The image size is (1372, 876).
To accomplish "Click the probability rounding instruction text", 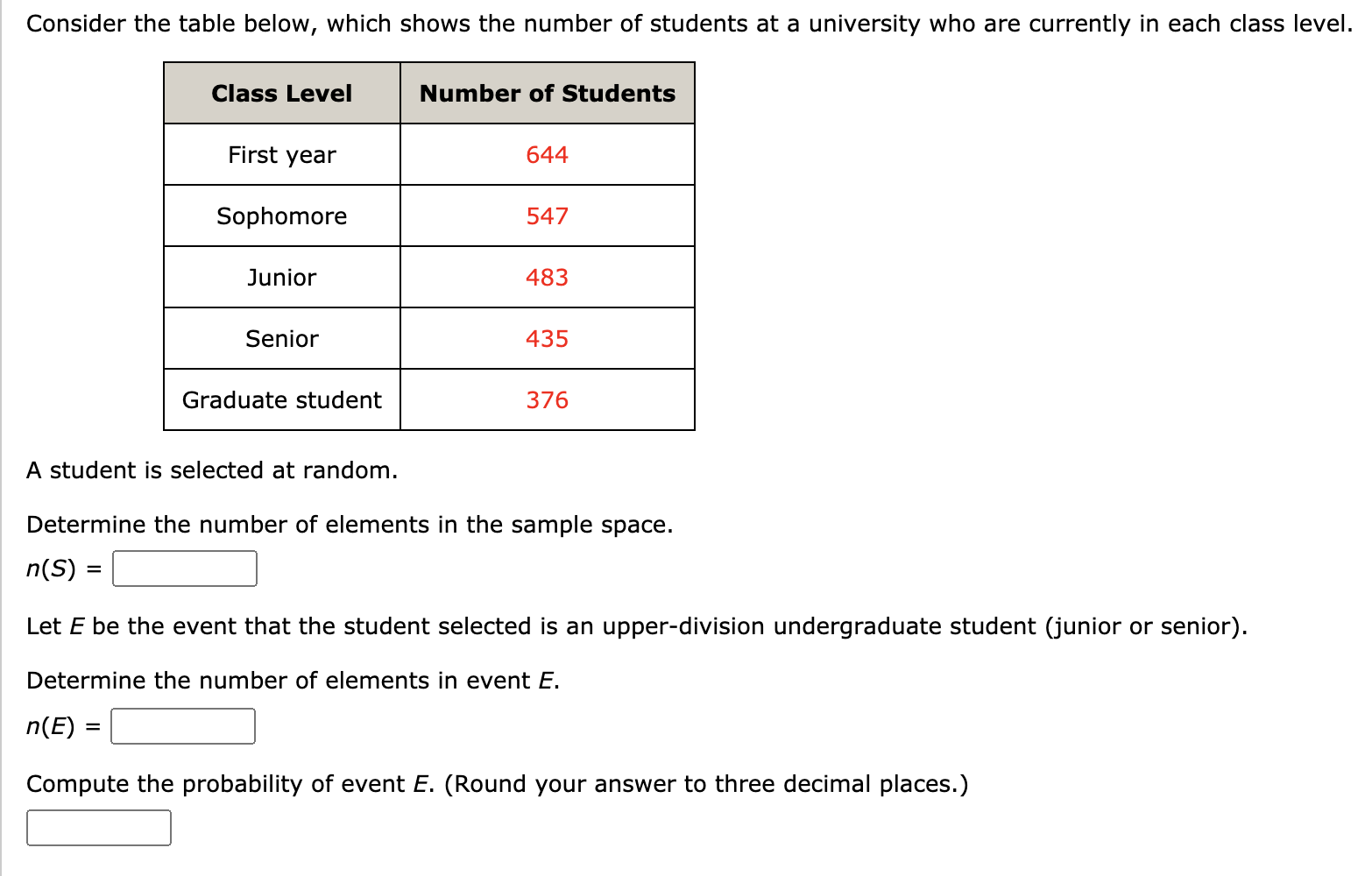I will (496, 783).
